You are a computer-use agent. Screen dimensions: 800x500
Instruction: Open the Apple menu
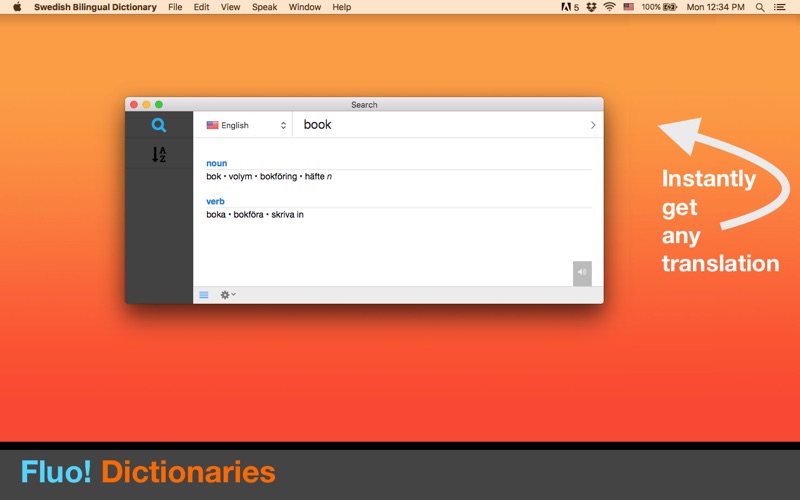click(x=17, y=7)
